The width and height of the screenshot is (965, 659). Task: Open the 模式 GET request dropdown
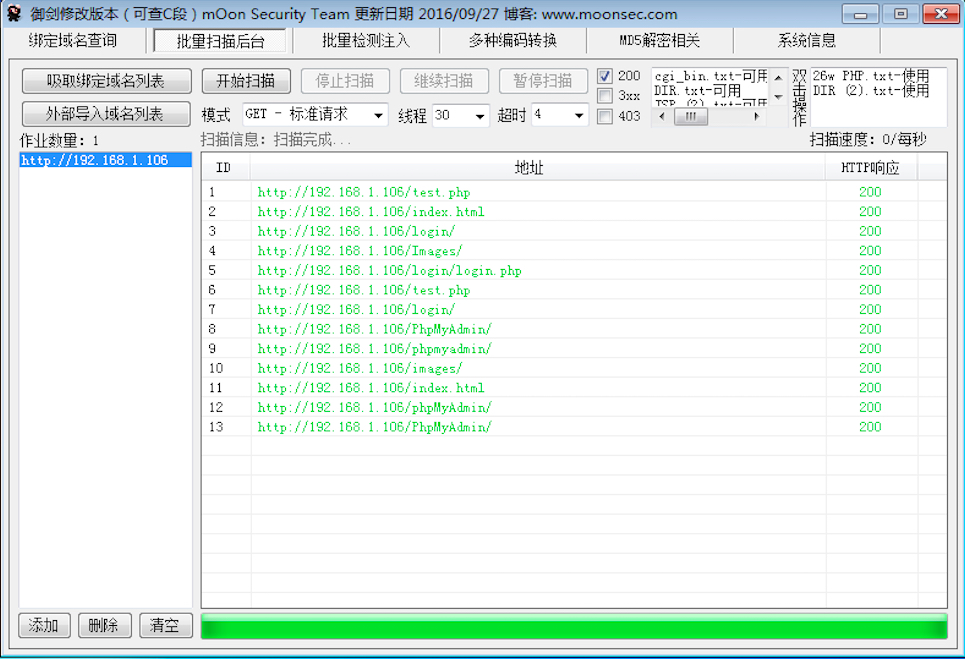coord(315,114)
